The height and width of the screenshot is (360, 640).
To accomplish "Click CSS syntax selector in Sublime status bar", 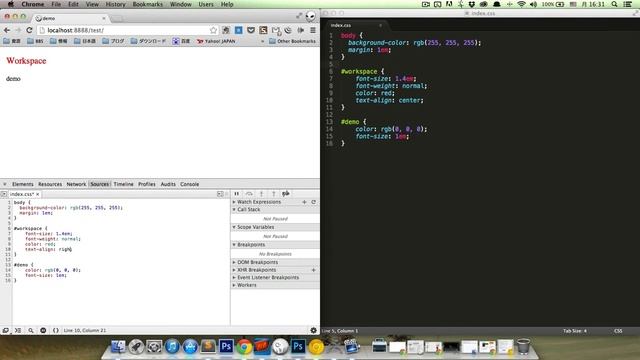I will 618,331.
